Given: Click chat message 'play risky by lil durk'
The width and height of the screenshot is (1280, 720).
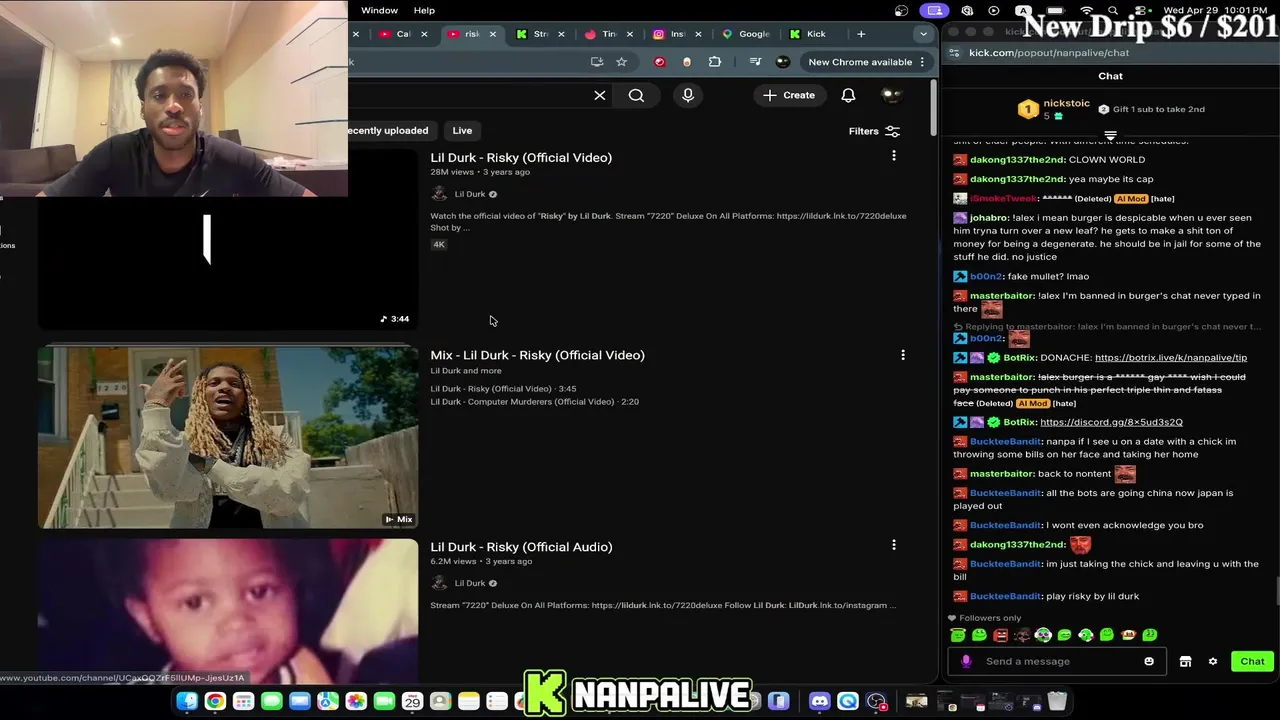Looking at the screenshot, I should coord(1092,596).
